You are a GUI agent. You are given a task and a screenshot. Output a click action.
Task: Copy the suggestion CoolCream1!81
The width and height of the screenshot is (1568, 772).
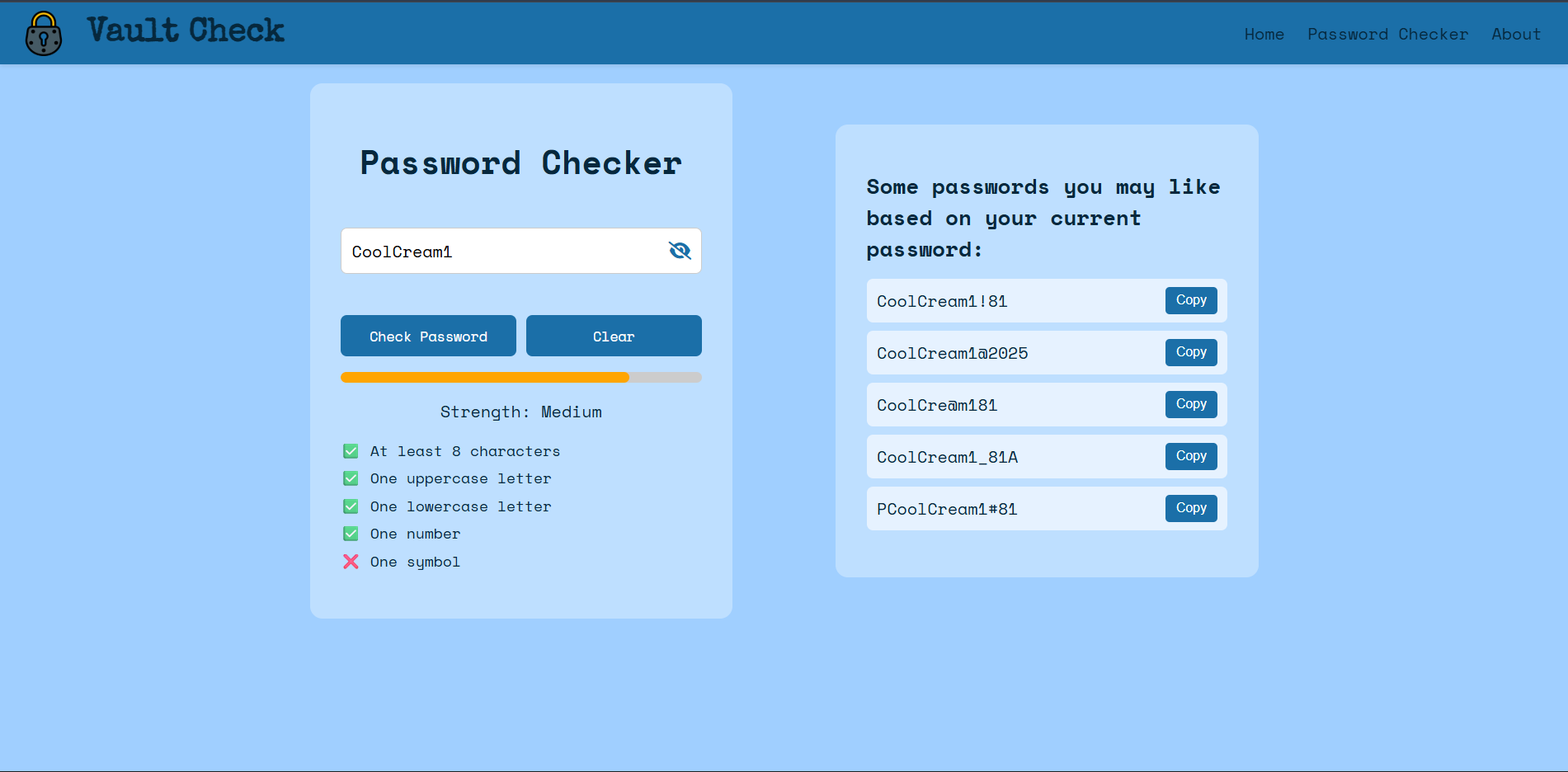1191,300
